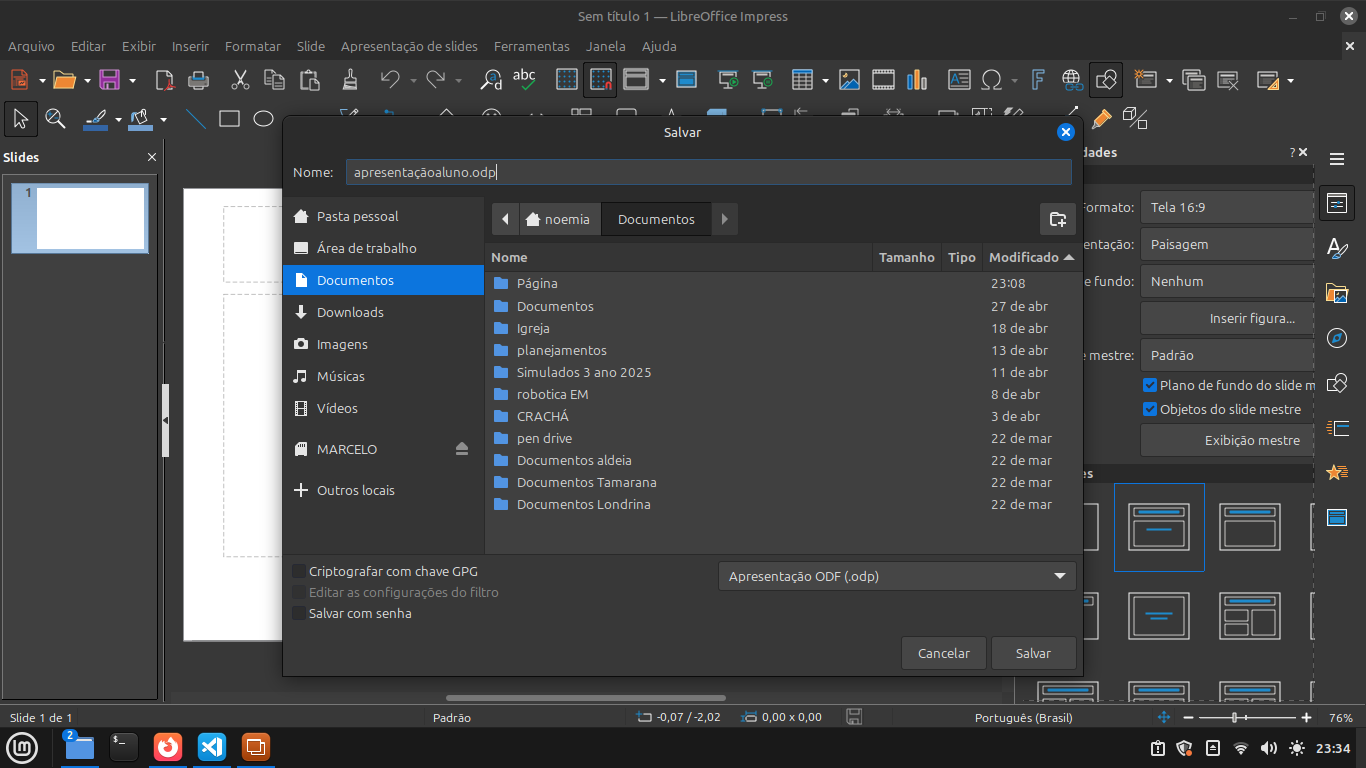Select the Zoom & Pan magnifier tool
Viewport: 1366px width, 768px height.
pos(55,119)
